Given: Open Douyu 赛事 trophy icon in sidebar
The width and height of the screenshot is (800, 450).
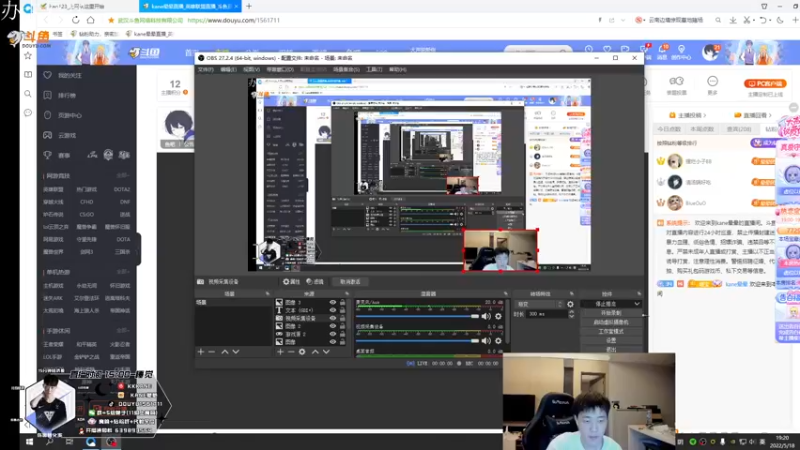Looking at the screenshot, I should tap(47, 155).
